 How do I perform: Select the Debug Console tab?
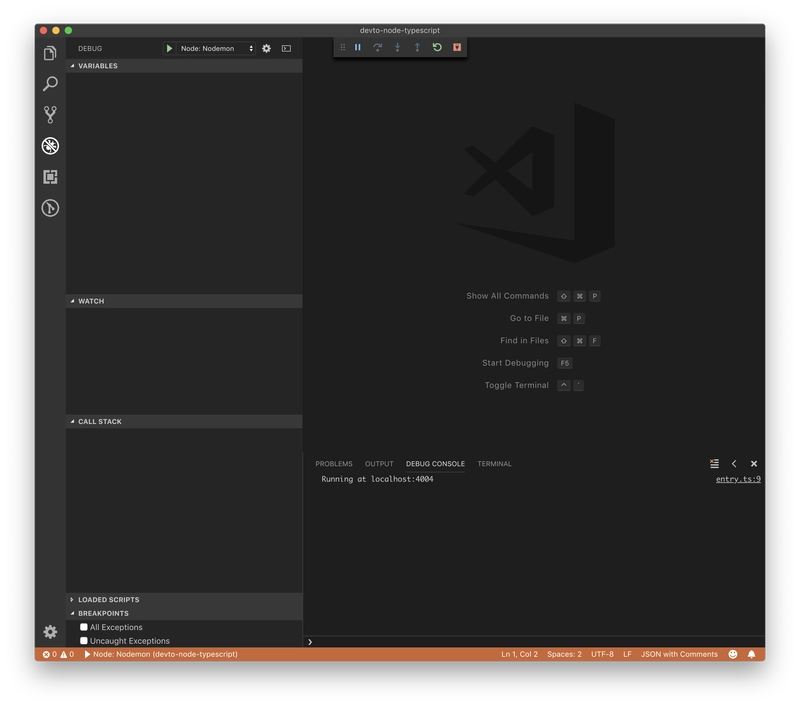tap(435, 464)
